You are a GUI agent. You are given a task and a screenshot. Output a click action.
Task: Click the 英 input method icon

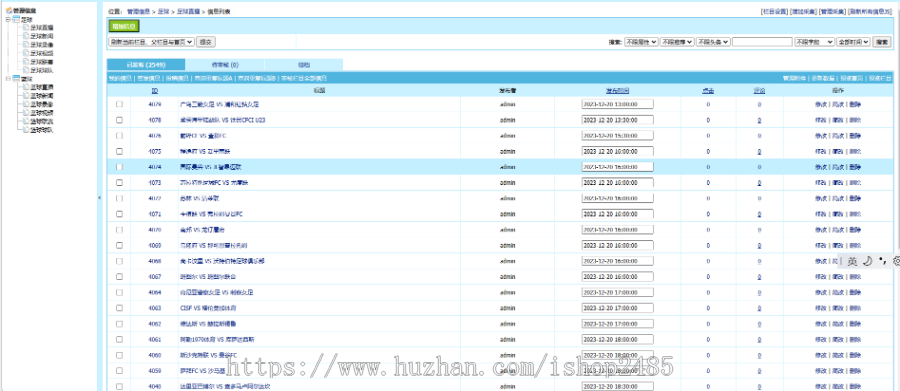[x=852, y=261]
